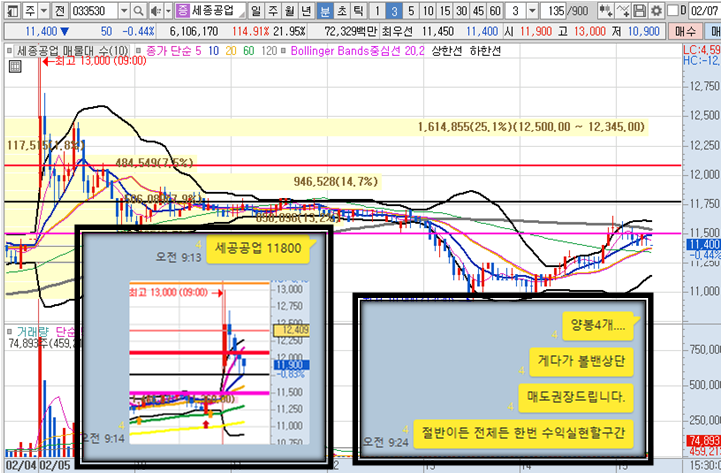
Task: Open chart settings gear icon
Action: (x=656, y=10)
